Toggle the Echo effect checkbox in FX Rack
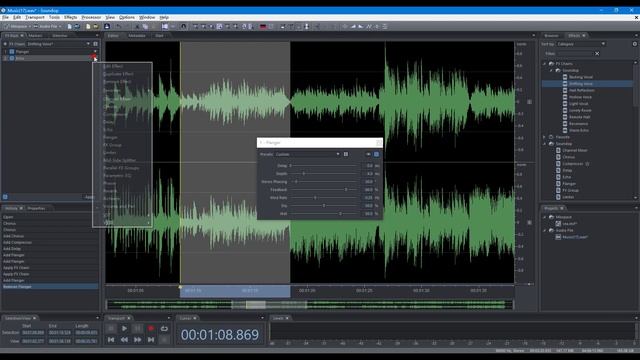Screen dimensions: 640x360 (x=12, y=58)
